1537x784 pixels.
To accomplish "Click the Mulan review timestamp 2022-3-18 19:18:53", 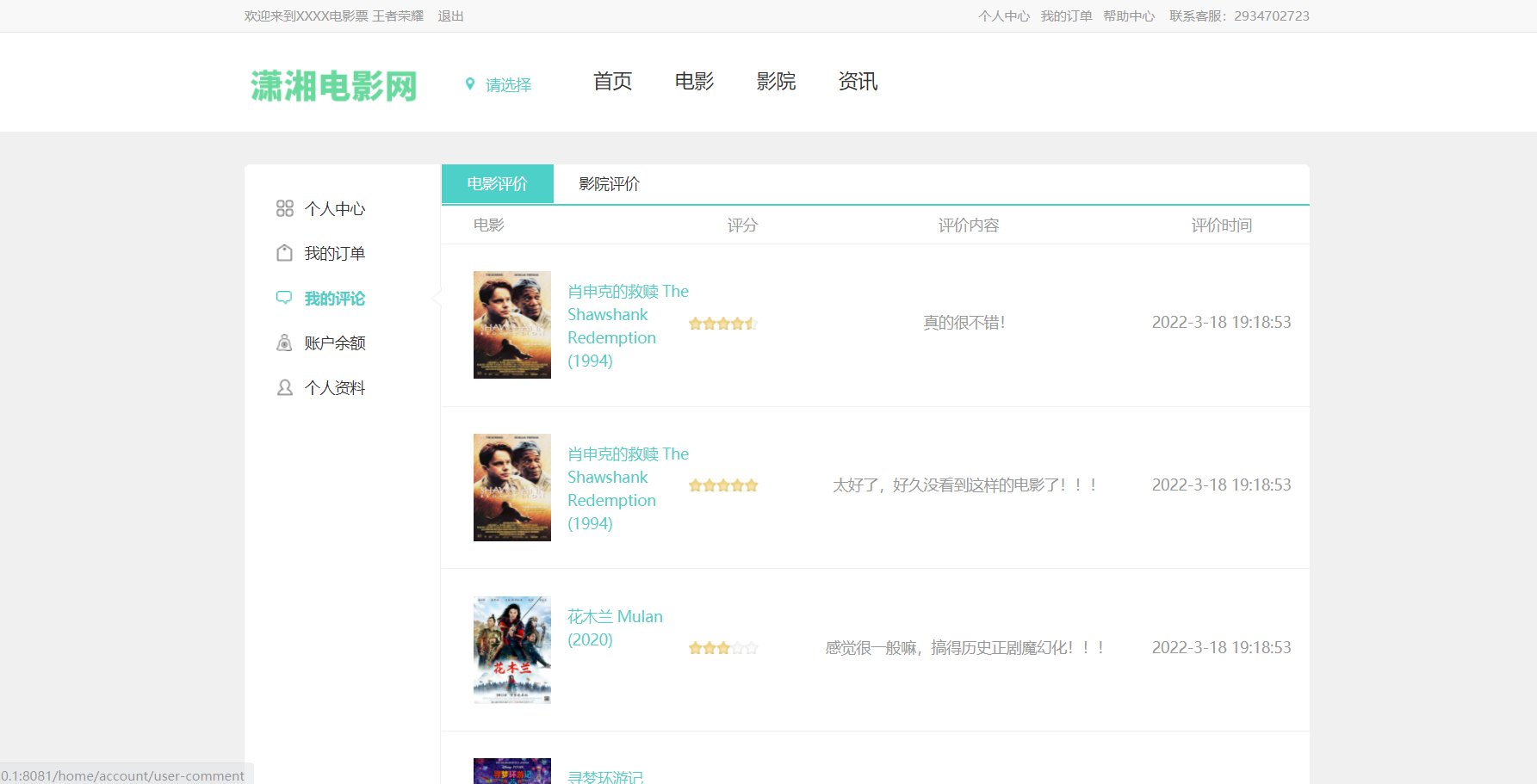I will [x=1222, y=647].
